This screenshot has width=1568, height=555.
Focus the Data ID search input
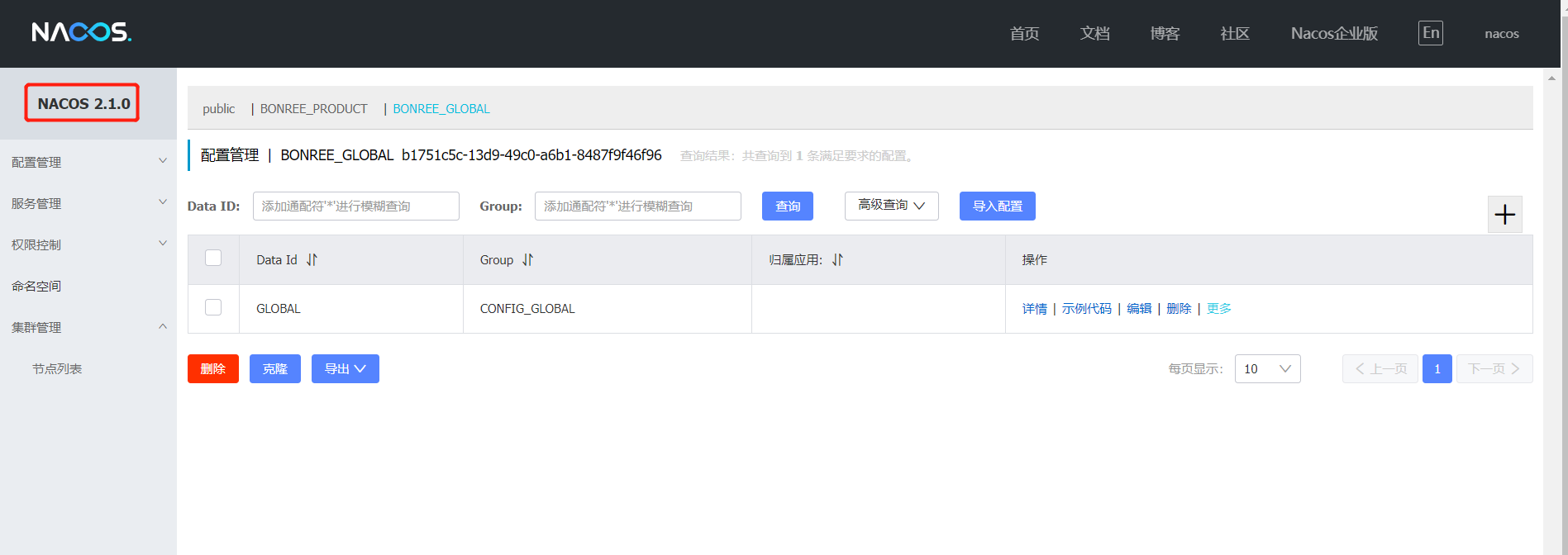click(355, 206)
